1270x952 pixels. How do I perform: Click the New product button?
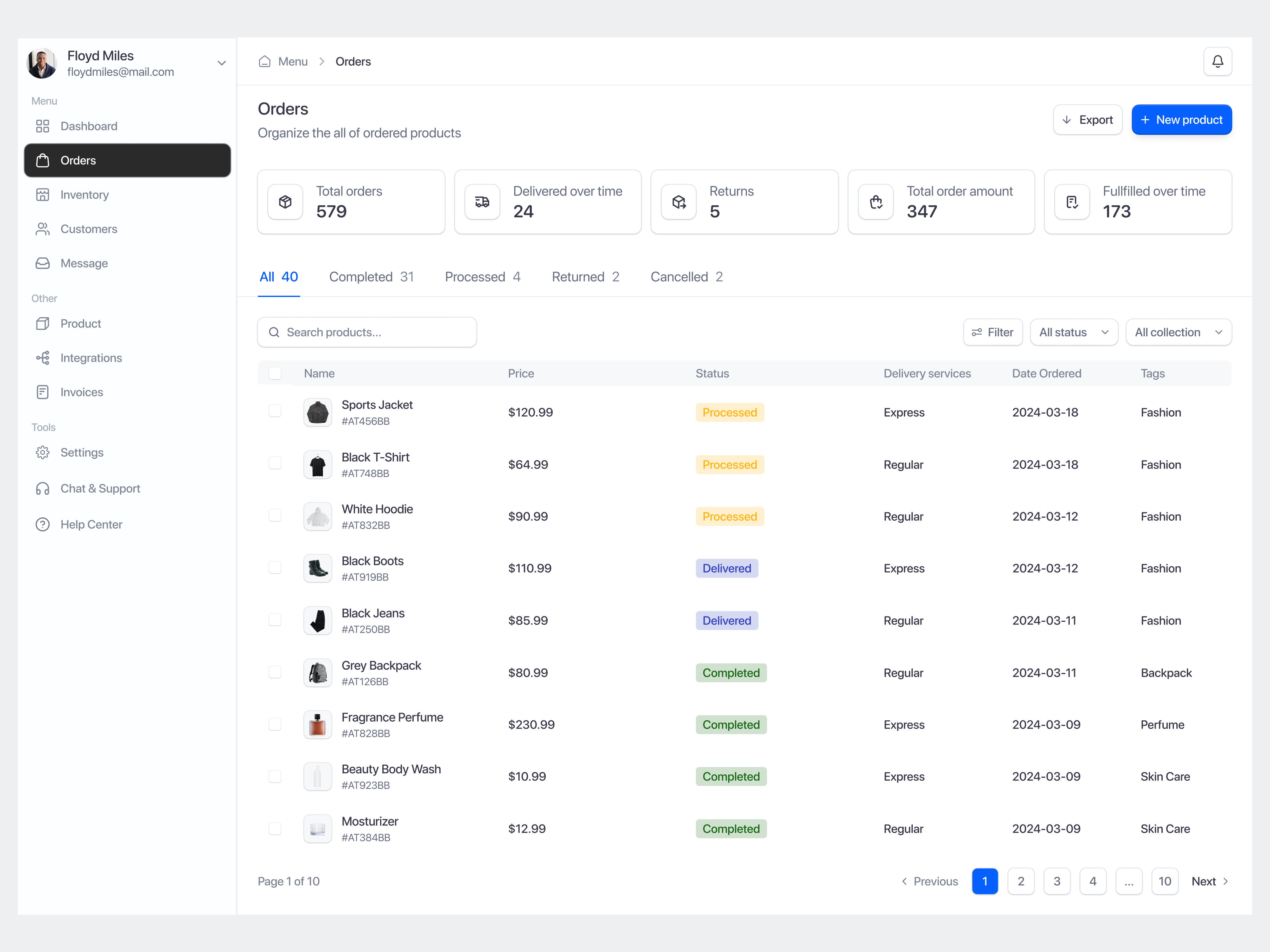(x=1181, y=119)
